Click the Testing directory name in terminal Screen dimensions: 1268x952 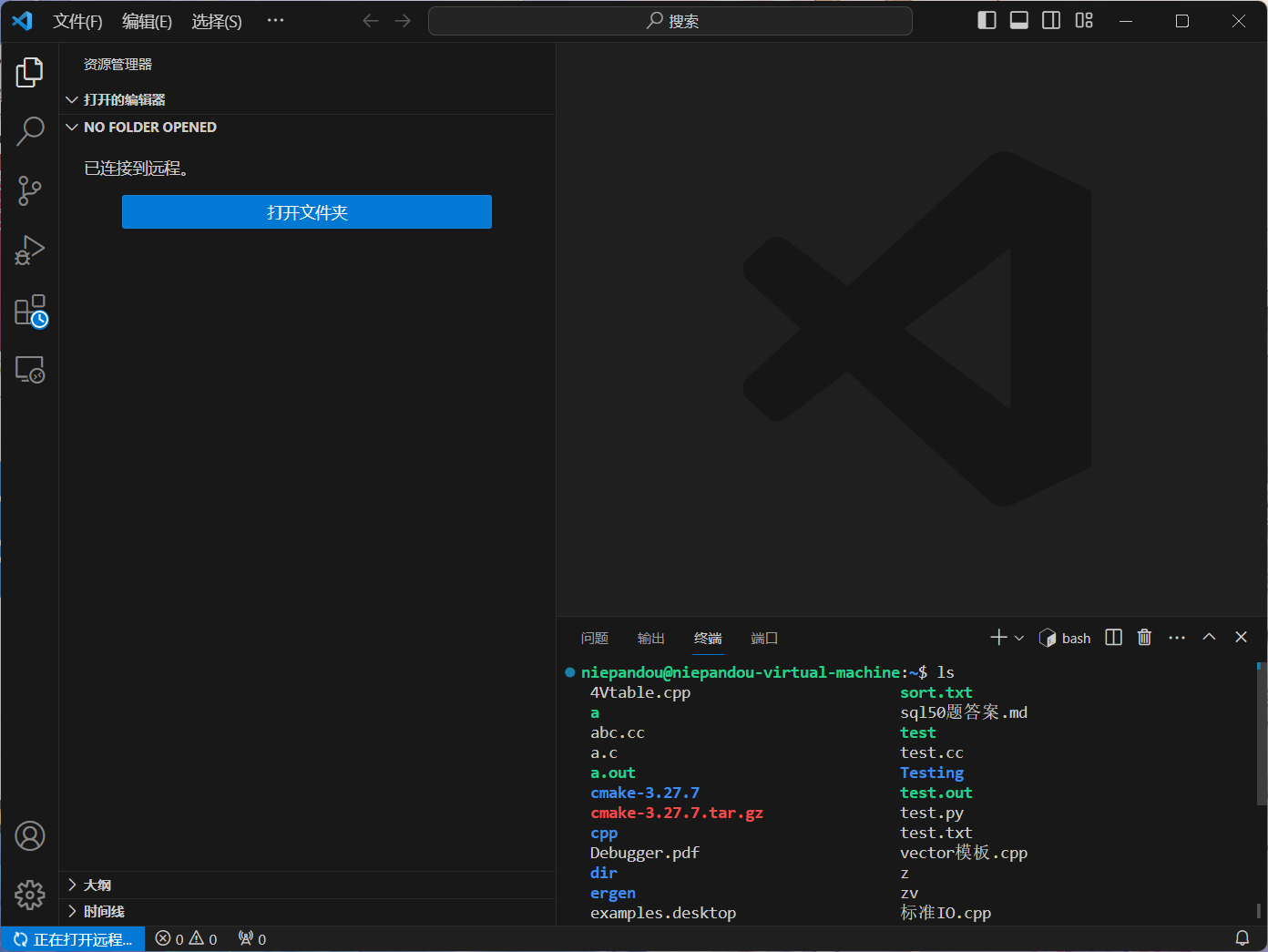pyautogui.click(x=932, y=773)
